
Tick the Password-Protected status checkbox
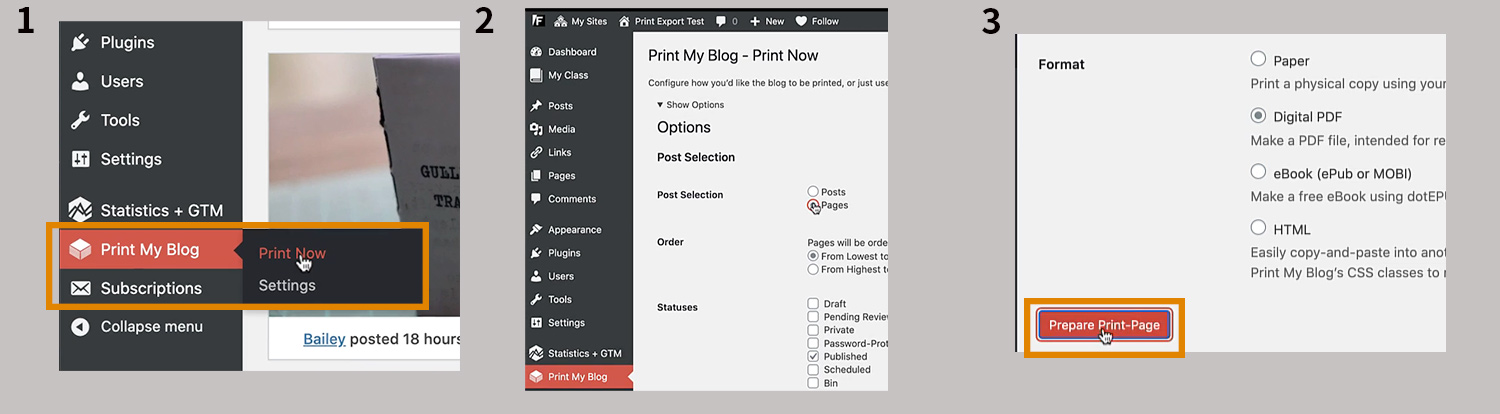pos(814,343)
